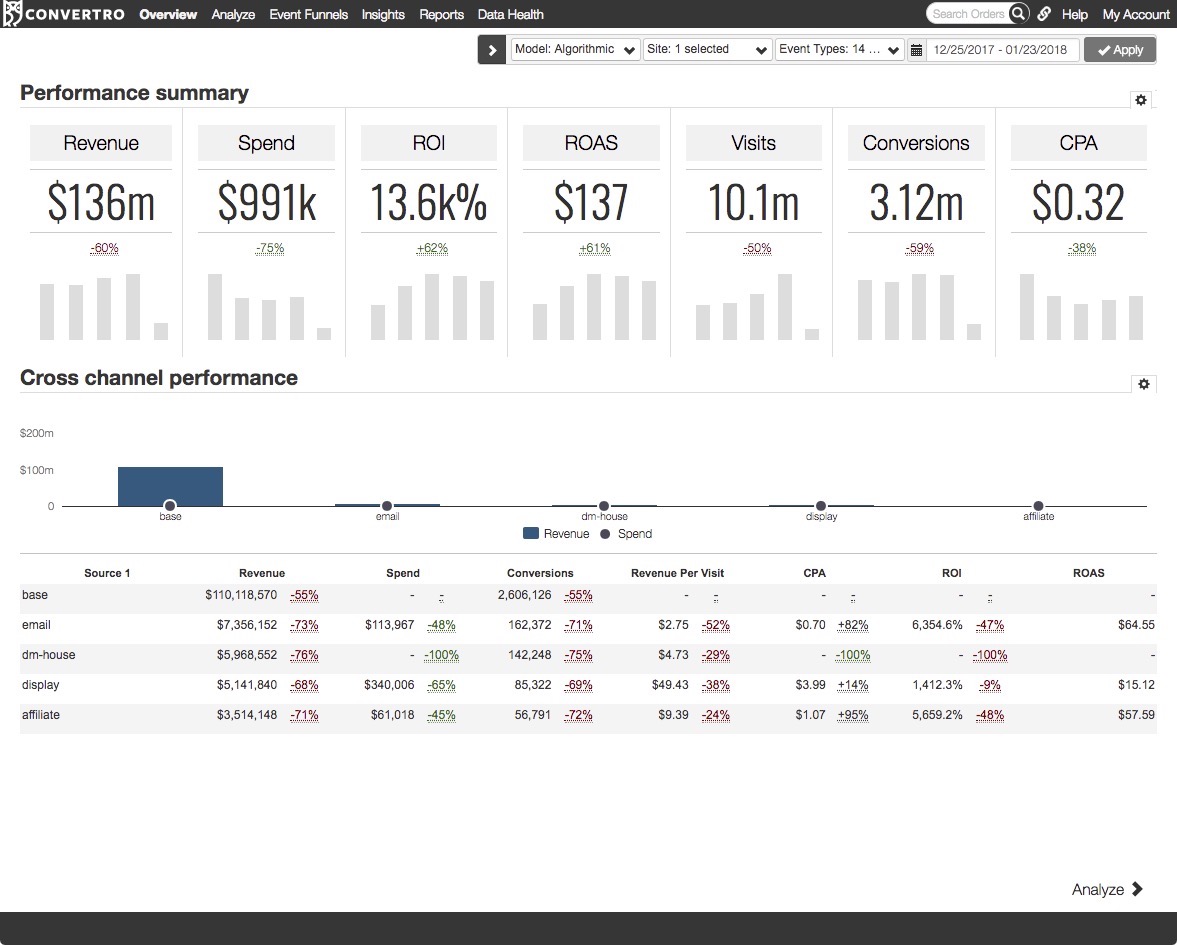Click the link chain icon
Image resolution: width=1177 pixels, height=945 pixels.
point(1043,14)
